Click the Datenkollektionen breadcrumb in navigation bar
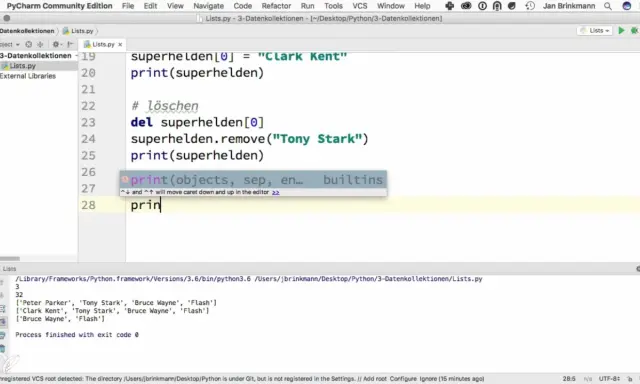640x384 pixels. [27, 31]
